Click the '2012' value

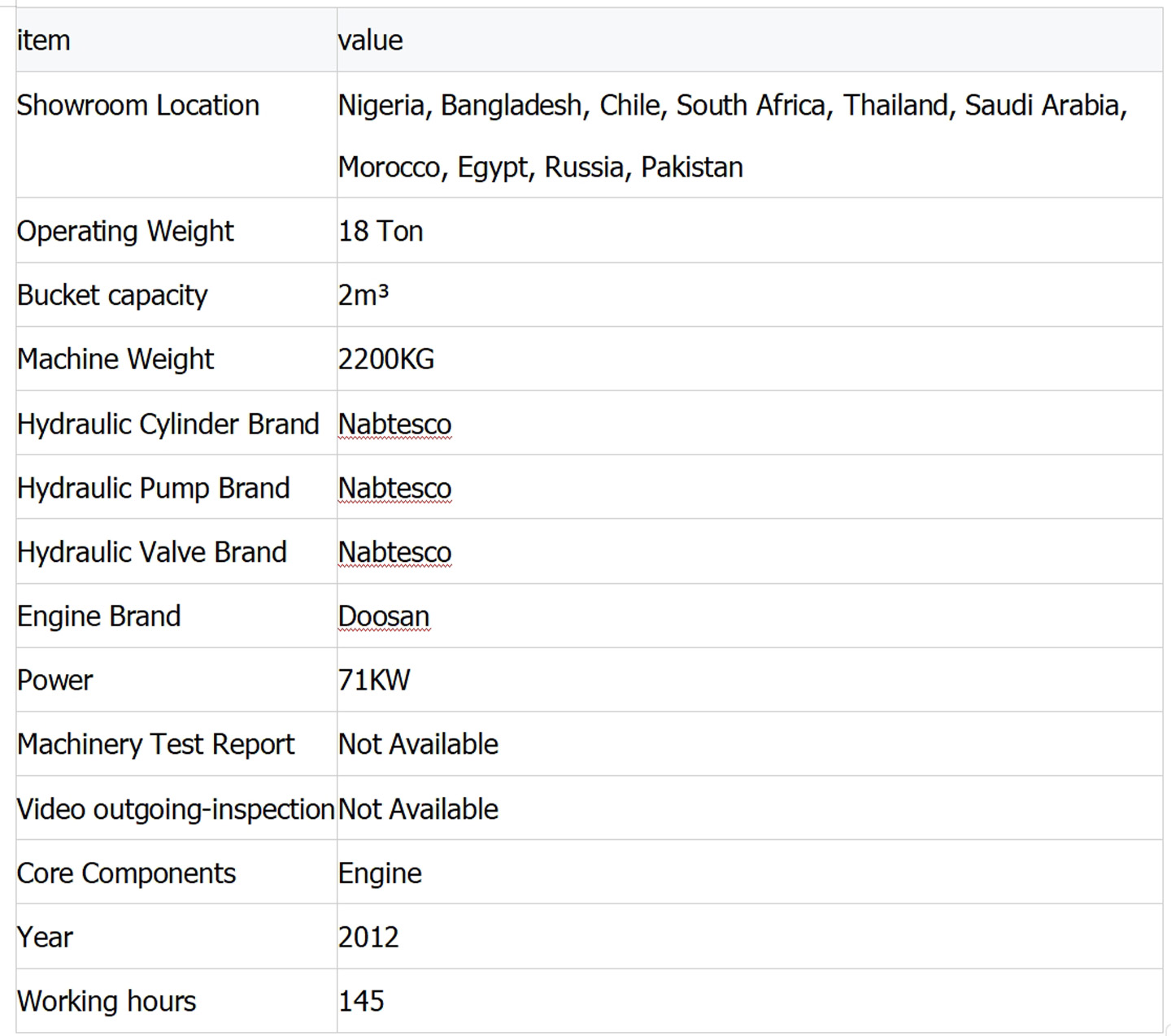click(368, 938)
